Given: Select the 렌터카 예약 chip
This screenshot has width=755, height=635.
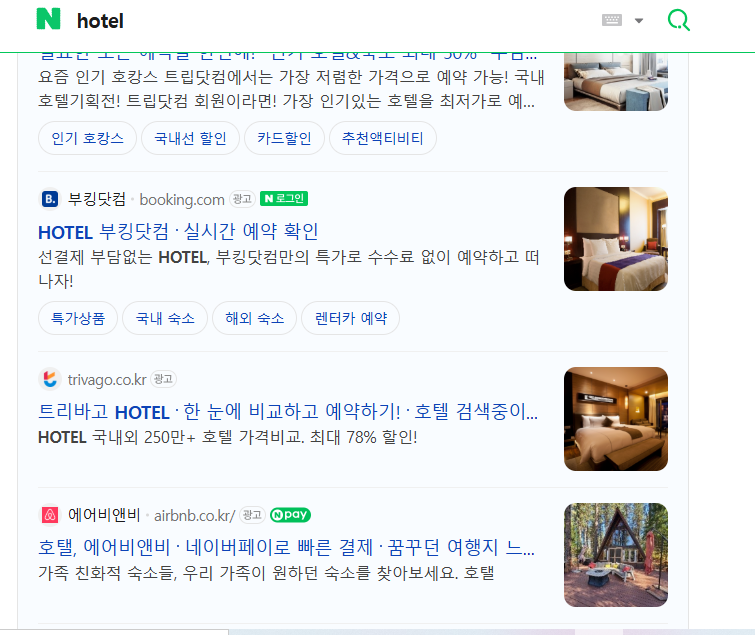Looking at the screenshot, I should 351,318.
